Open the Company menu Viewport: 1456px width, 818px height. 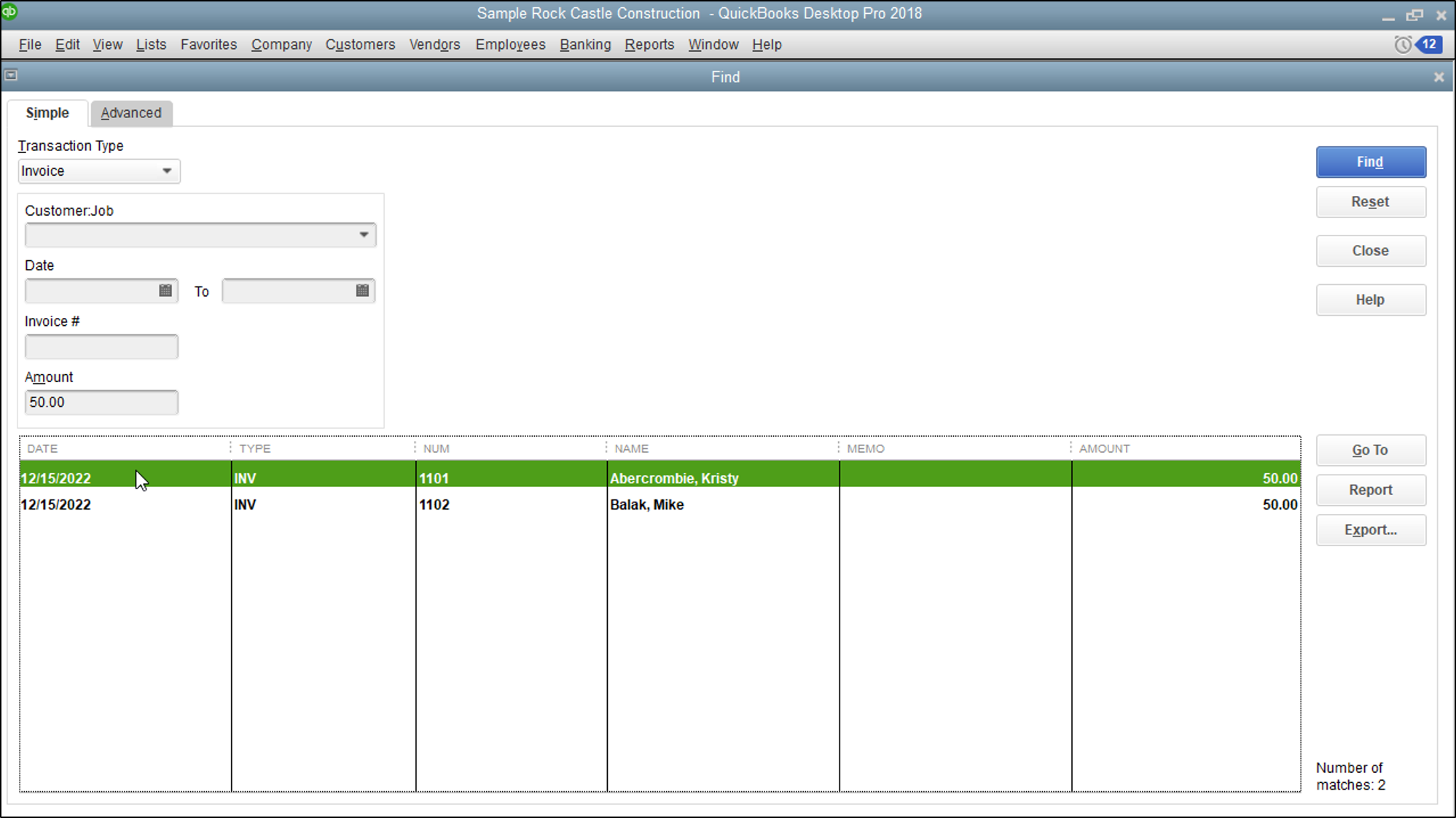tap(281, 44)
